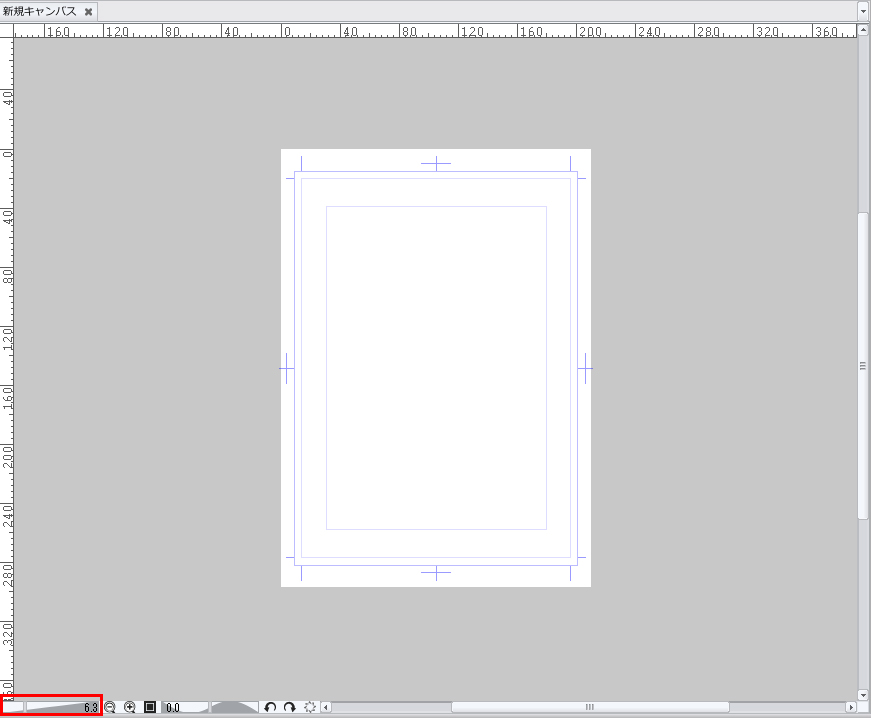Image resolution: width=871 pixels, height=718 pixels.
Task: Open the canvas tab list dropdown arrow
Action: 863,11
